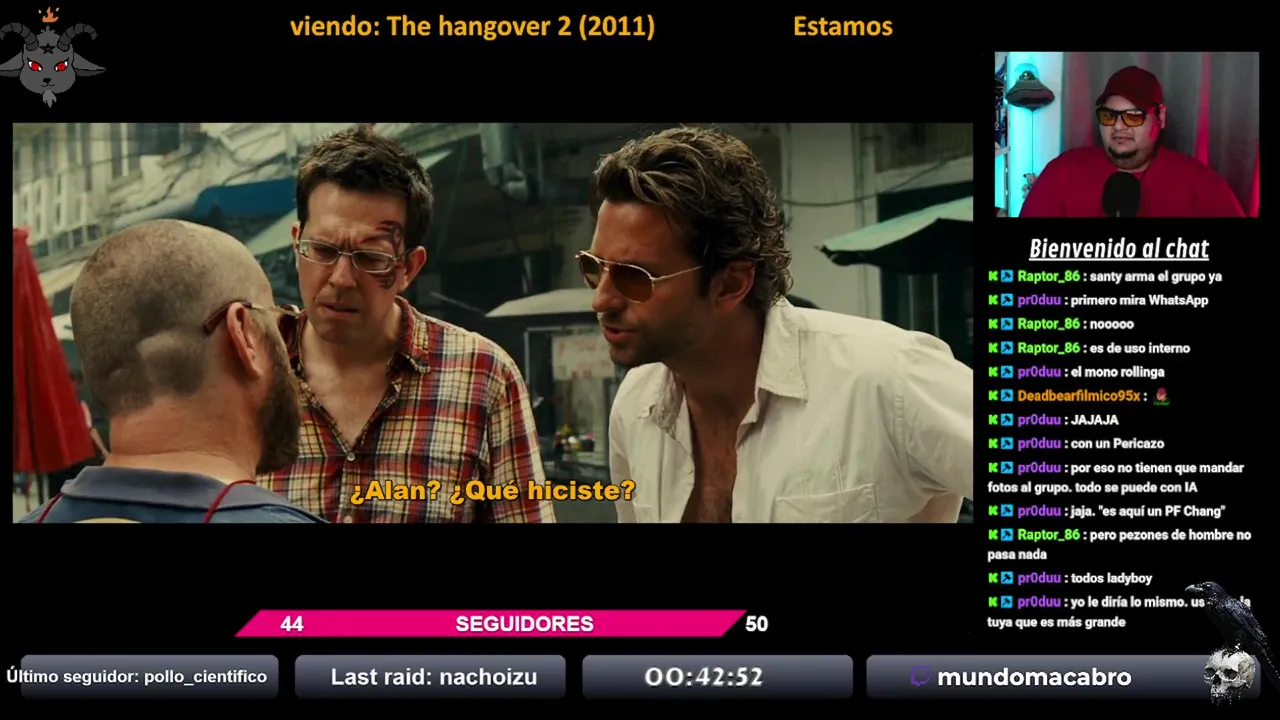The image size is (1280, 720).
Task: Click the Kick icon on 'nooooo' row
Action: (993, 324)
